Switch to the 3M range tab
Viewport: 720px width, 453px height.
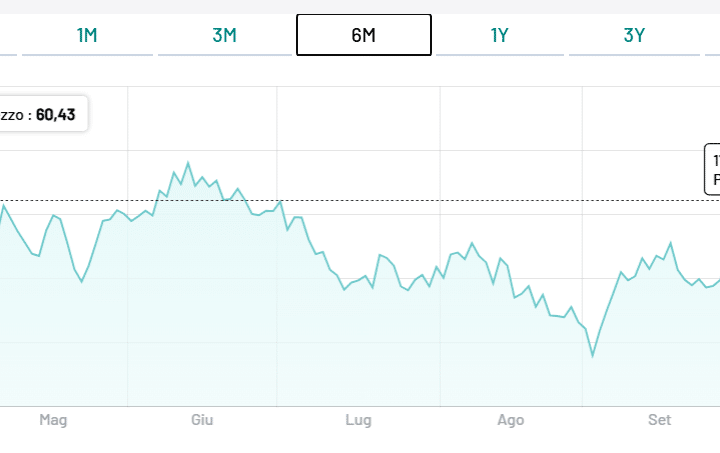coord(224,36)
